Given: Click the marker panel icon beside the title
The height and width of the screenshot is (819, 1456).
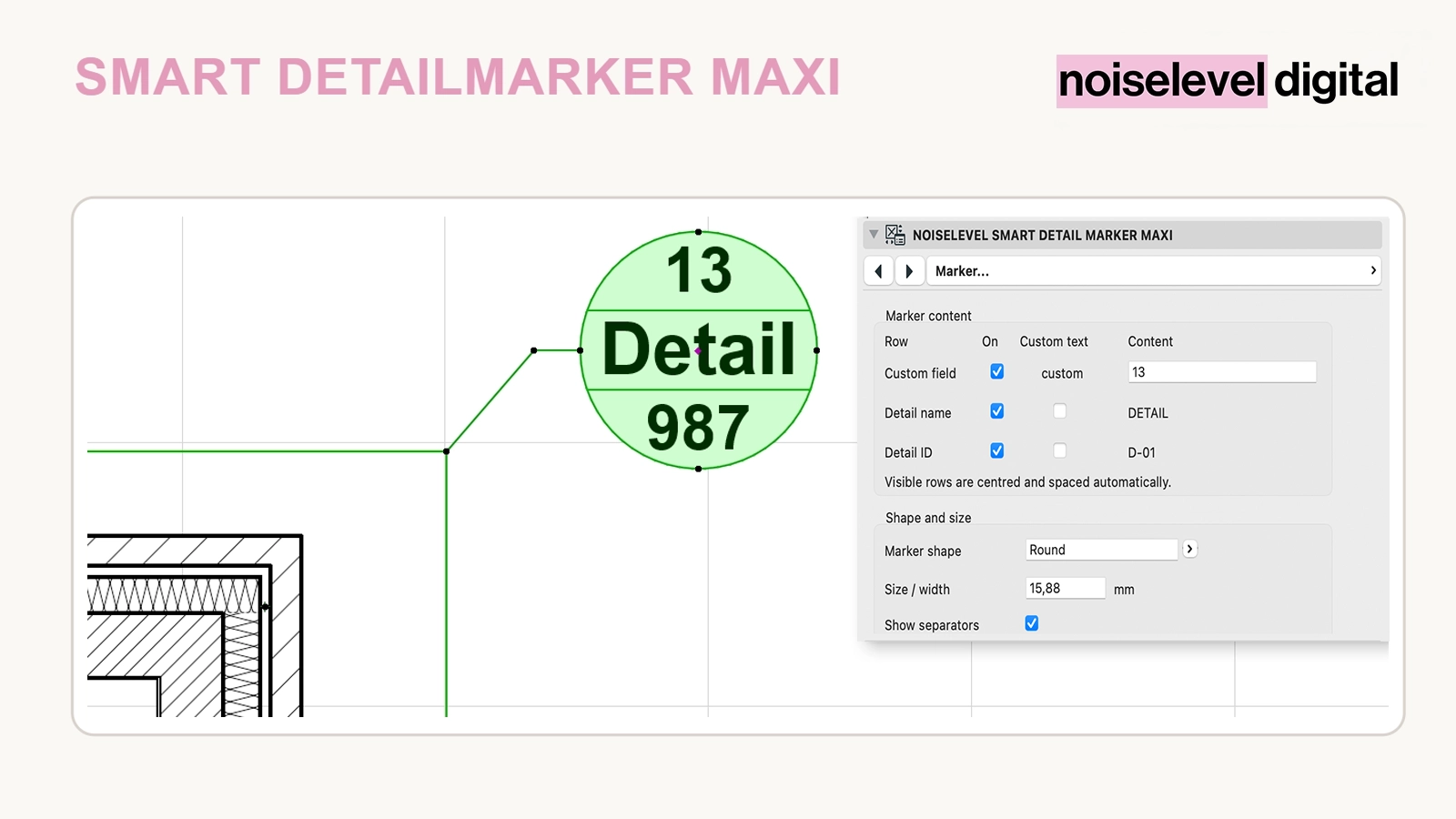Looking at the screenshot, I should [895, 235].
